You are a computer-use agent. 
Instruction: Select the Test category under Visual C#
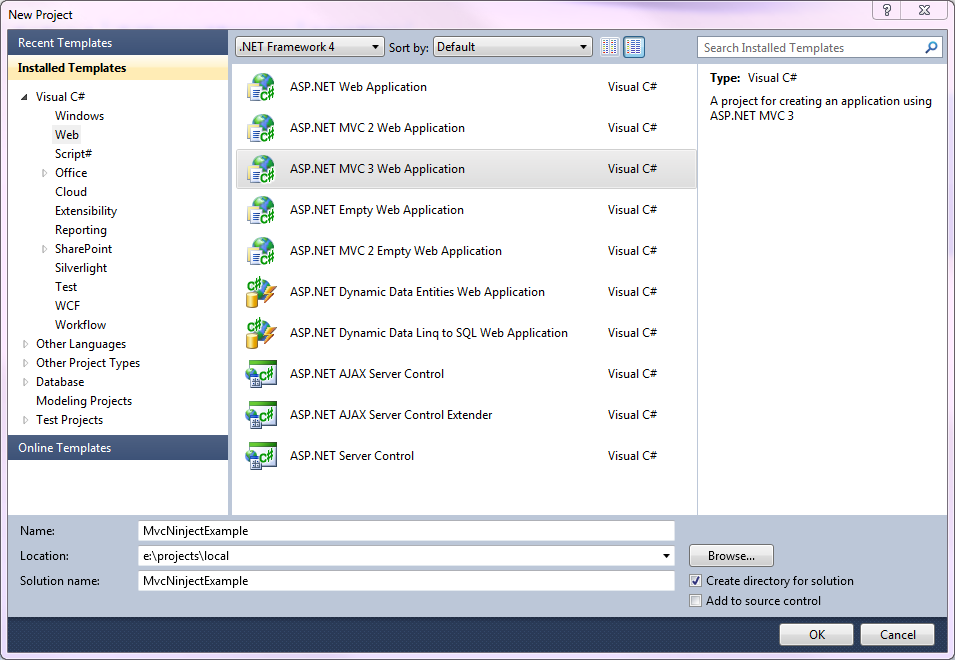click(66, 287)
